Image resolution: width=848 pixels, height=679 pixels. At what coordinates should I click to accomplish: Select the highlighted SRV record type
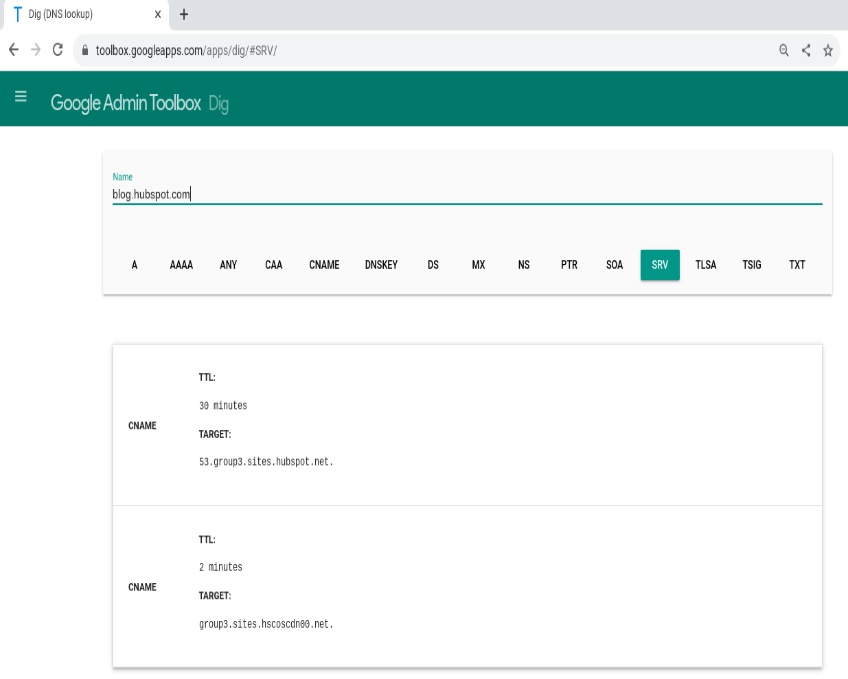point(660,265)
